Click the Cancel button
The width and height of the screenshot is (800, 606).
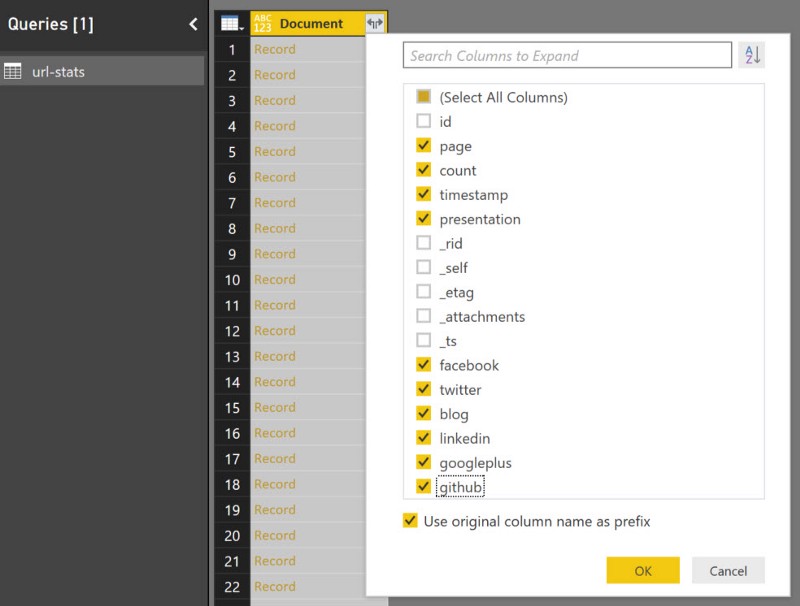(x=729, y=570)
